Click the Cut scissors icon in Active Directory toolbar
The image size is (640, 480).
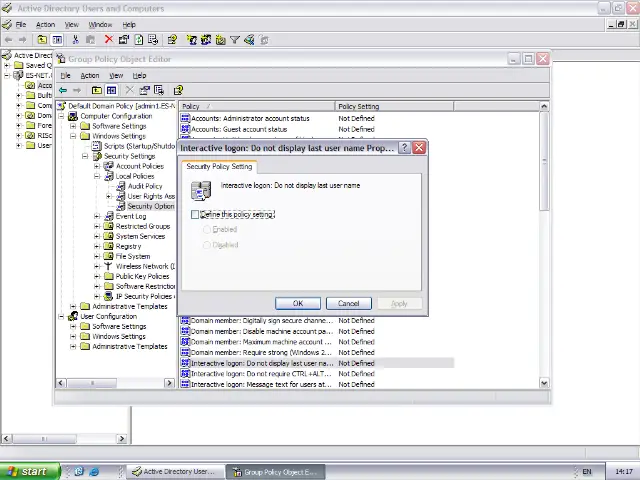tap(75, 40)
